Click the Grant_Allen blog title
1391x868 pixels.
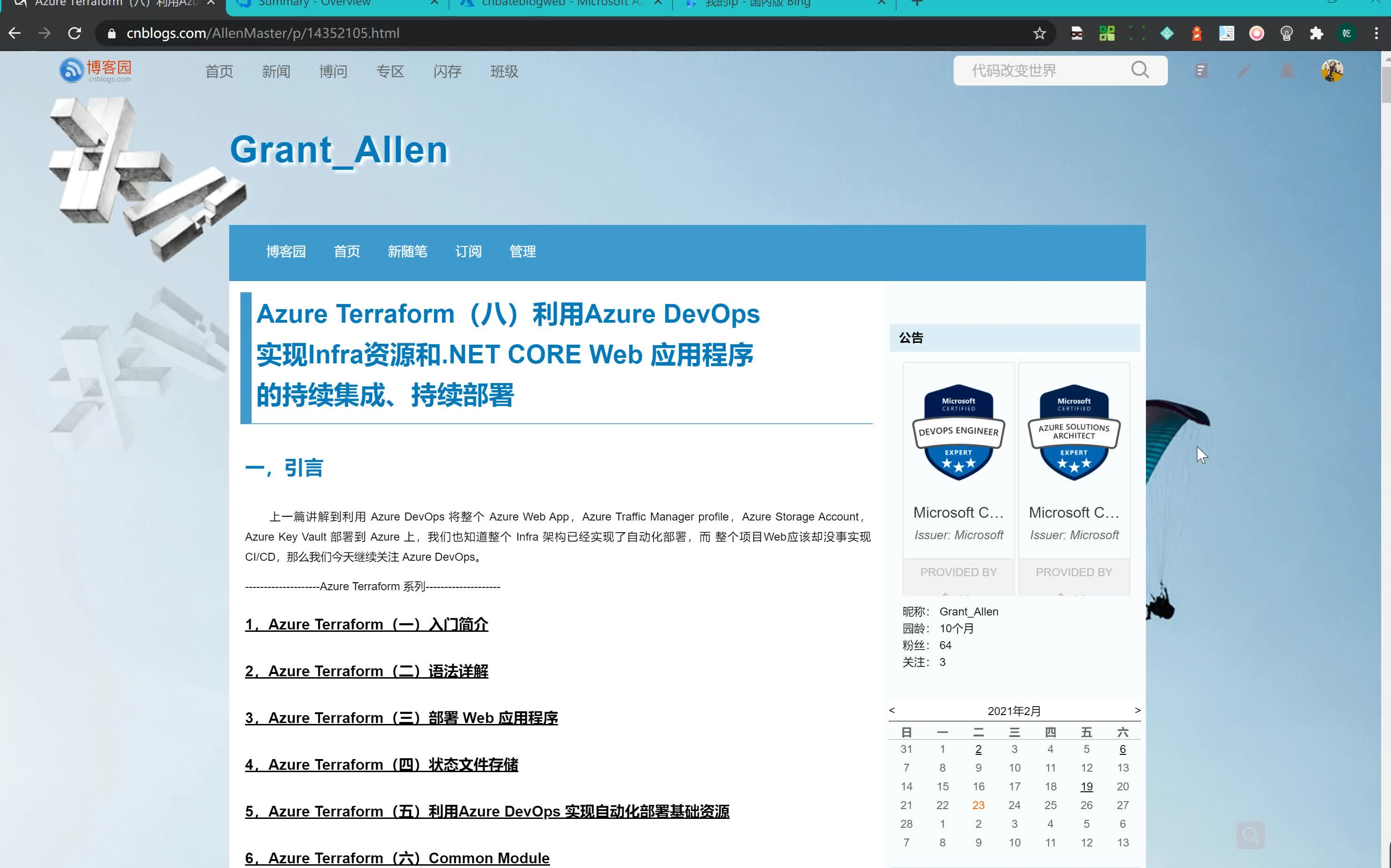click(339, 150)
